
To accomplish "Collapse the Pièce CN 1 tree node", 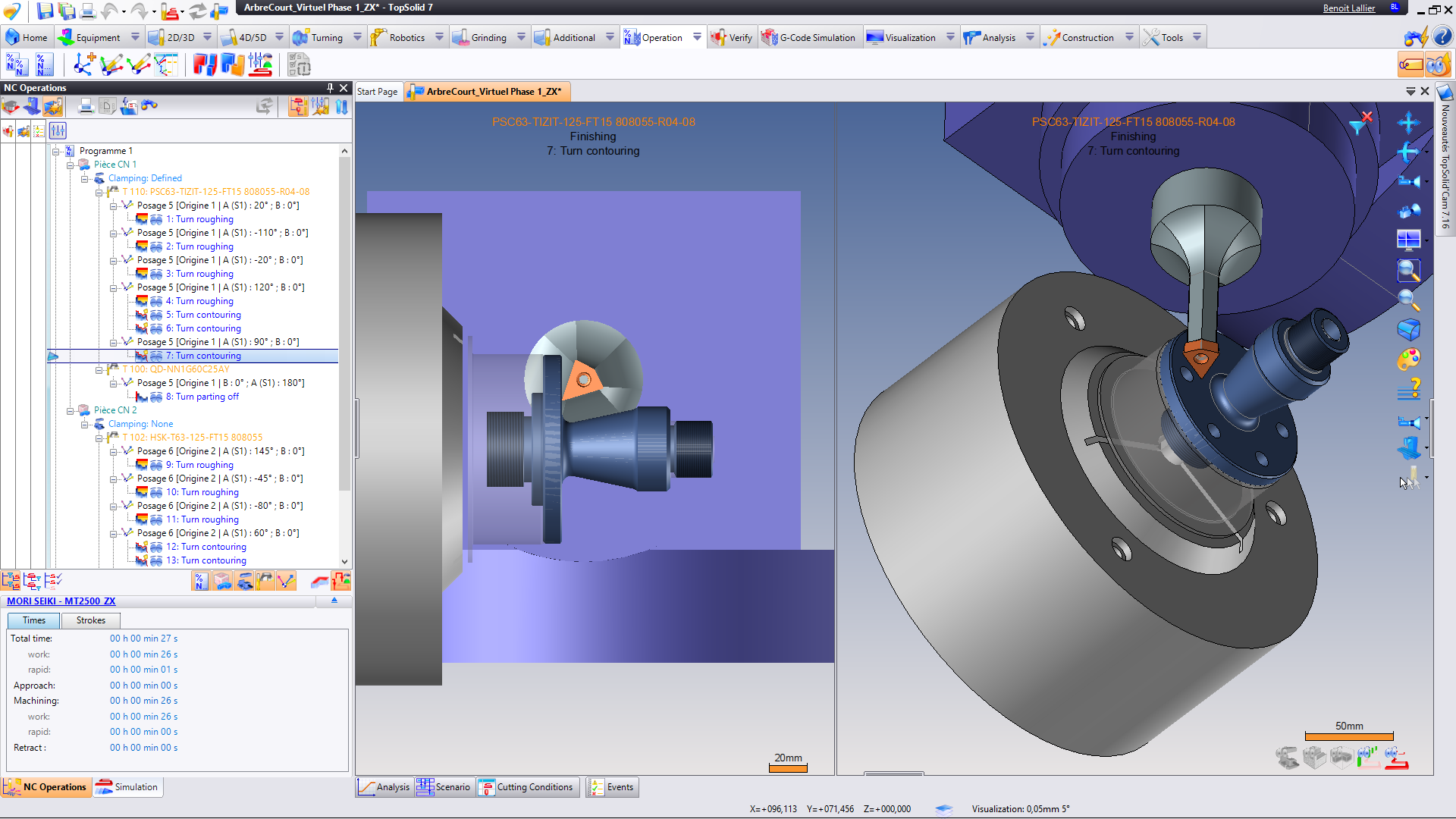I will click(x=71, y=165).
